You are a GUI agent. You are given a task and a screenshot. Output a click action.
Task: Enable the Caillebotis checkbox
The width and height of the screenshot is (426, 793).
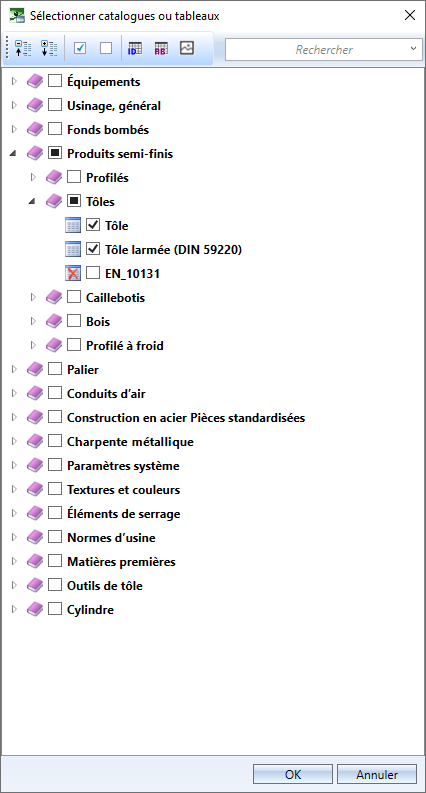click(74, 297)
